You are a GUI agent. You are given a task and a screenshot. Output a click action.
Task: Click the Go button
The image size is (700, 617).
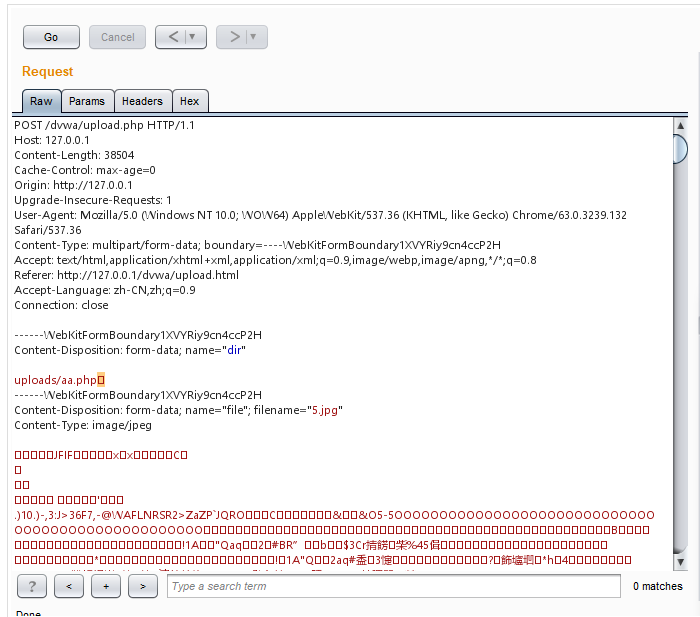point(51,37)
